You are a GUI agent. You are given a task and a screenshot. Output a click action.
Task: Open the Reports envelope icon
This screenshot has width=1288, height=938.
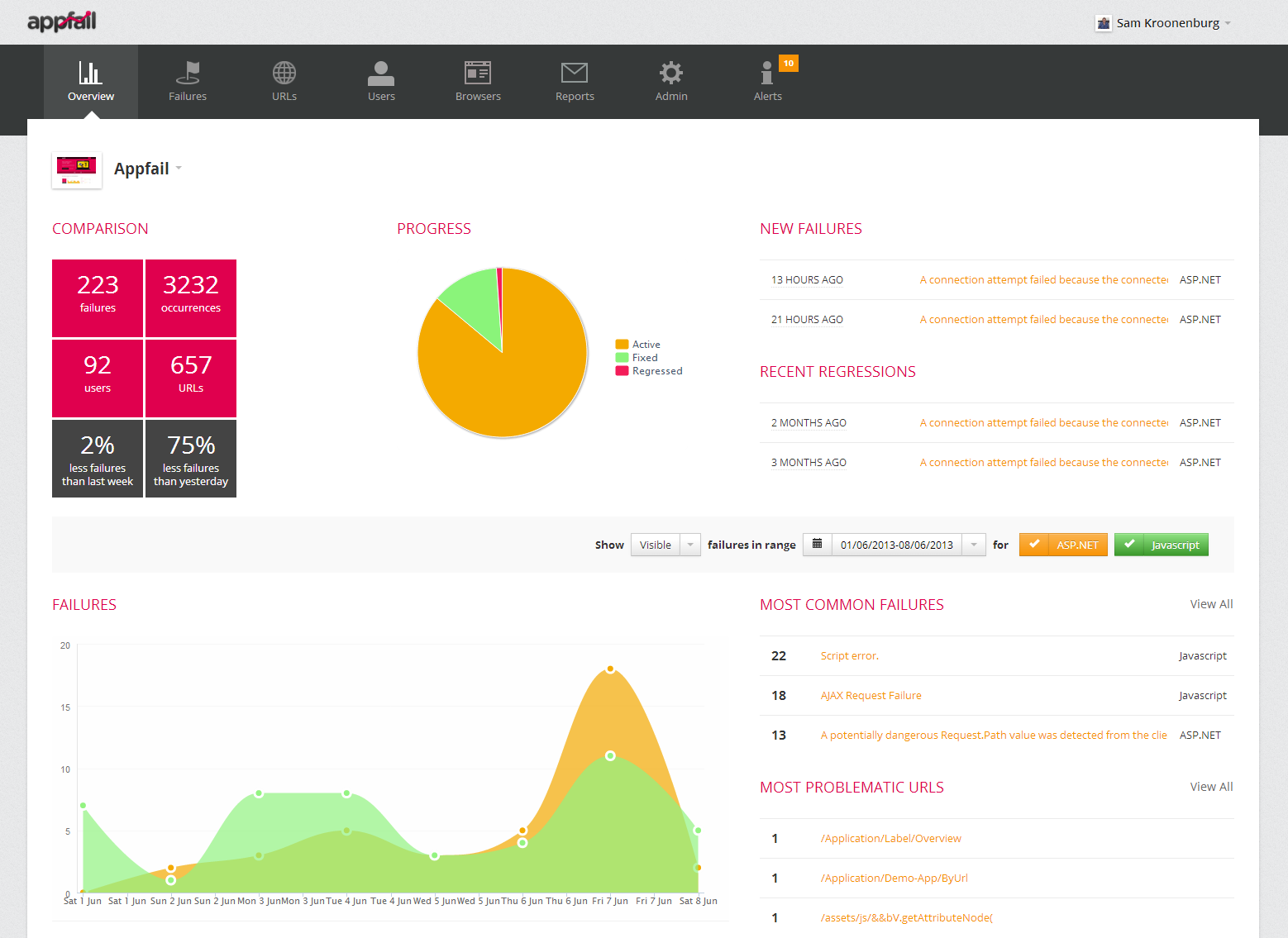pyautogui.click(x=575, y=73)
